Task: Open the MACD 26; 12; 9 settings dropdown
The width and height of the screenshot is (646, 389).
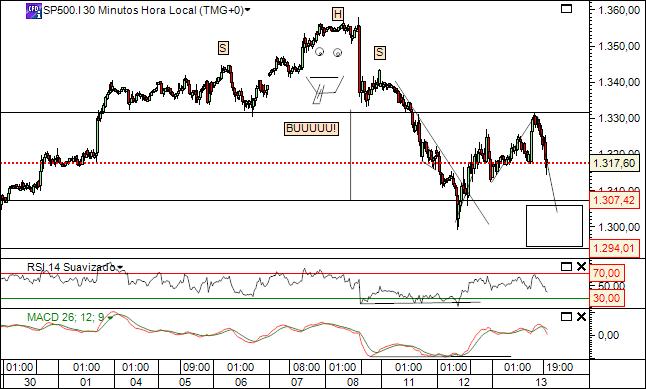Action: (110, 318)
